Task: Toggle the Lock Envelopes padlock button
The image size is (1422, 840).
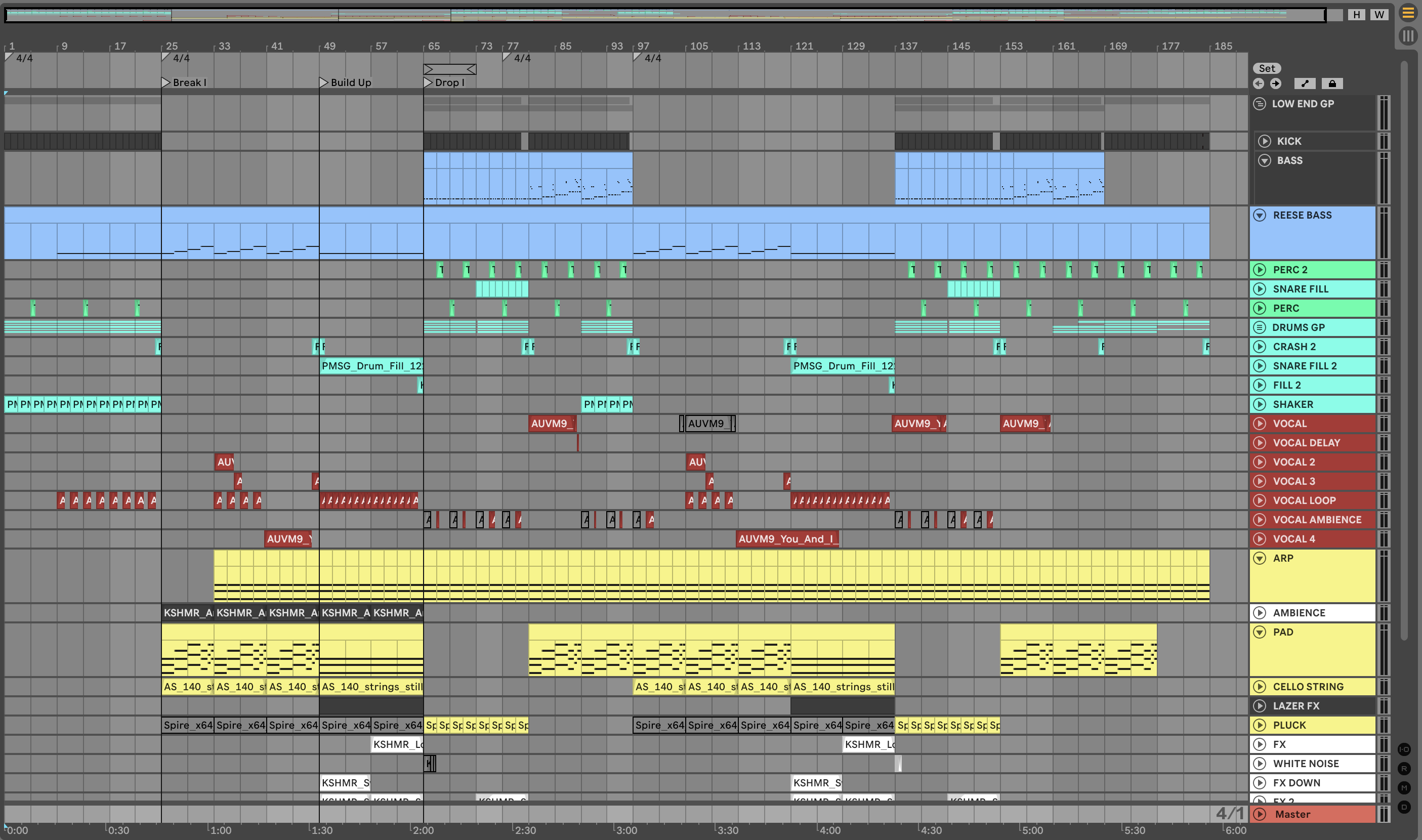Action: (x=1332, y=84)
